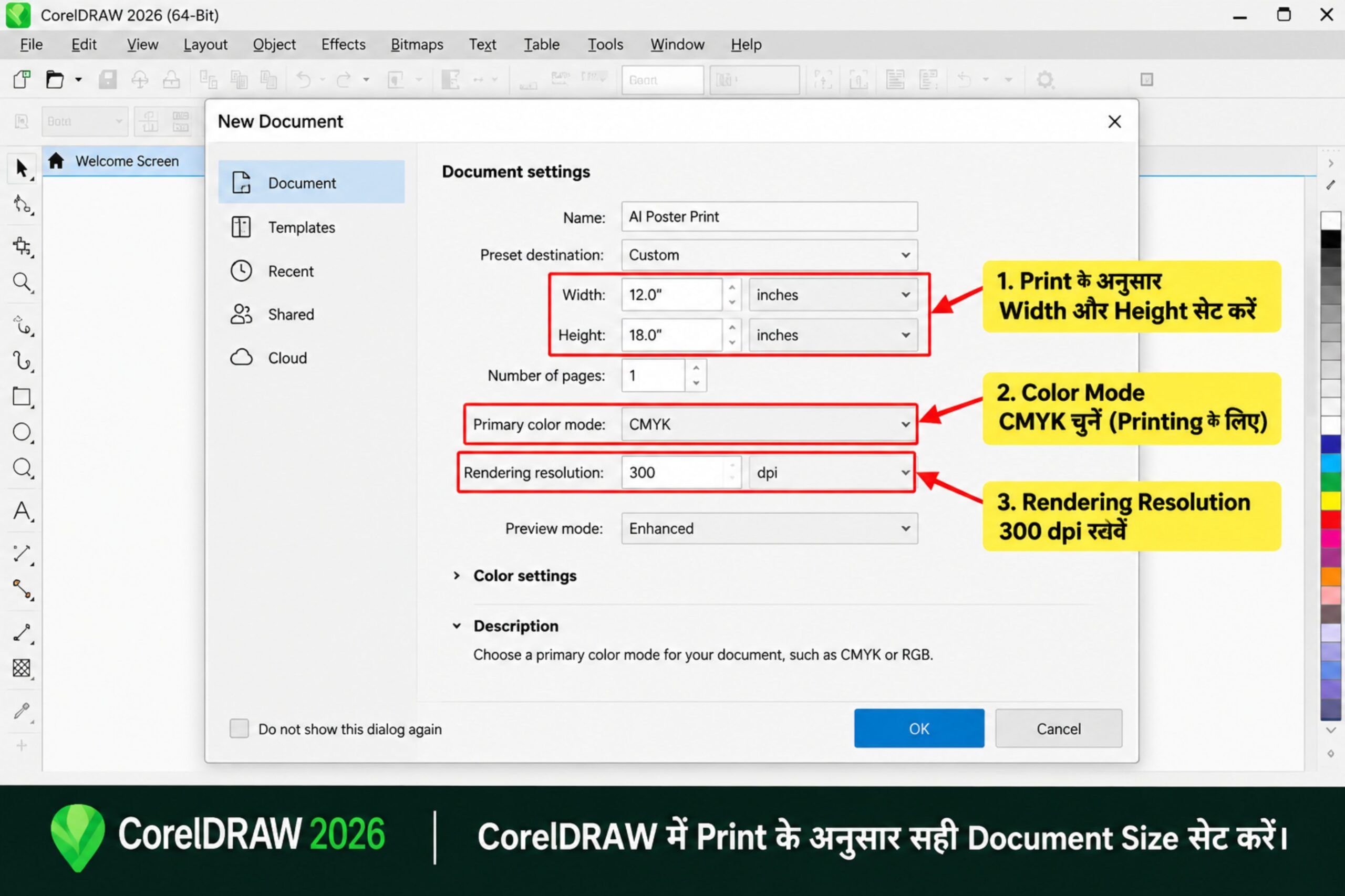
Task: Click the Open folder toolbar icon
Action: click(x=54, y=79)
